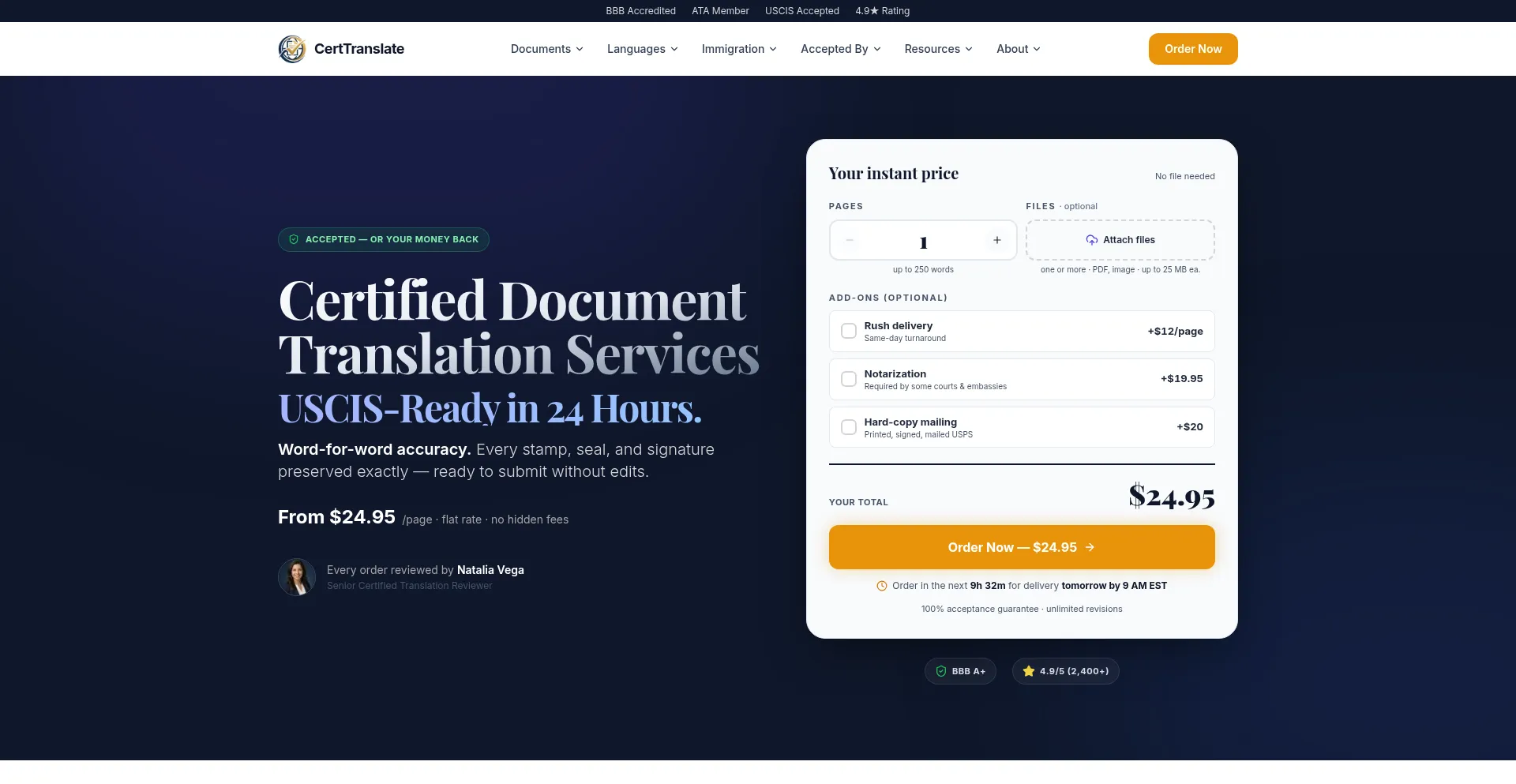1516x784 pixels.
Task: Click the Order Now button in the header
Action: pos(1193,49)
